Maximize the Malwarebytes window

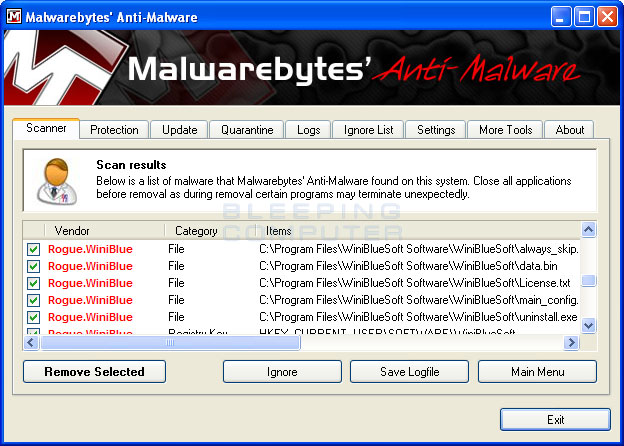pos(584,17)
